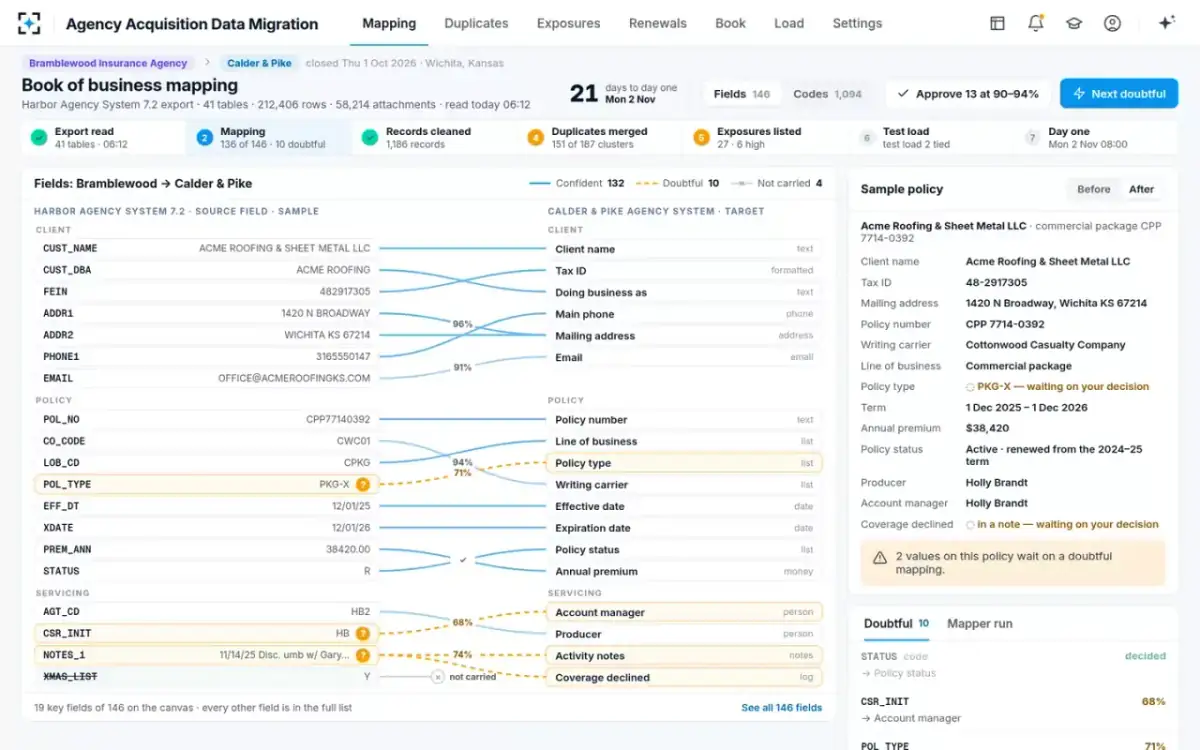Open the graduation cap help icon

(1074, 23)
